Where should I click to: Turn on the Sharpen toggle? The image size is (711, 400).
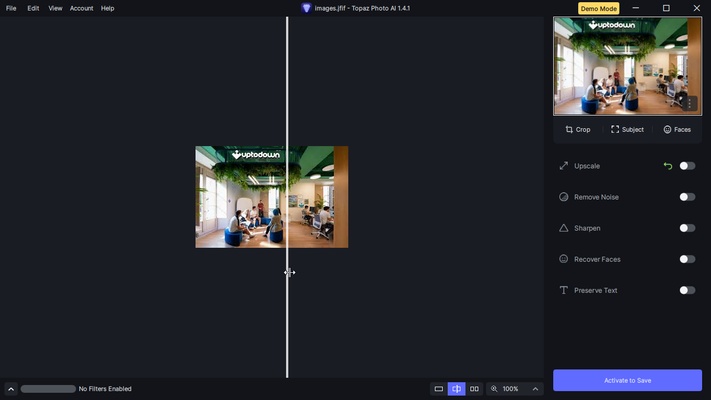[687, 228]
